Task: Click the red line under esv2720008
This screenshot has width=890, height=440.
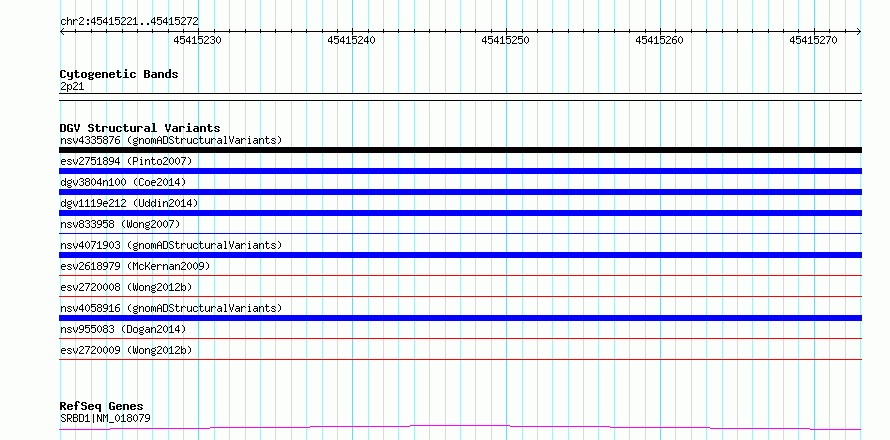Action: click(460, 296)
